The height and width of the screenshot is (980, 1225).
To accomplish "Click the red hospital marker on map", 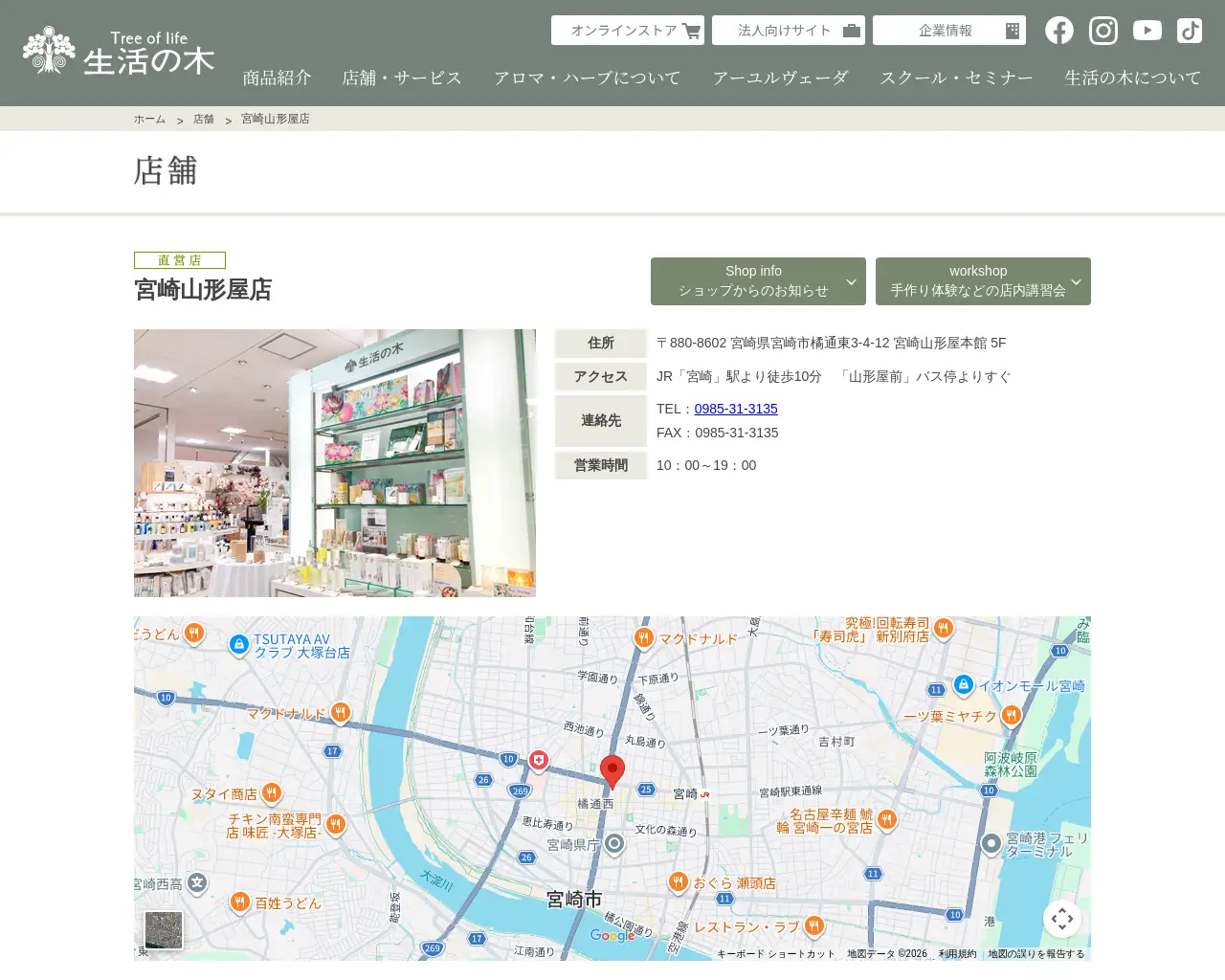I will click(x=539, y=761).
